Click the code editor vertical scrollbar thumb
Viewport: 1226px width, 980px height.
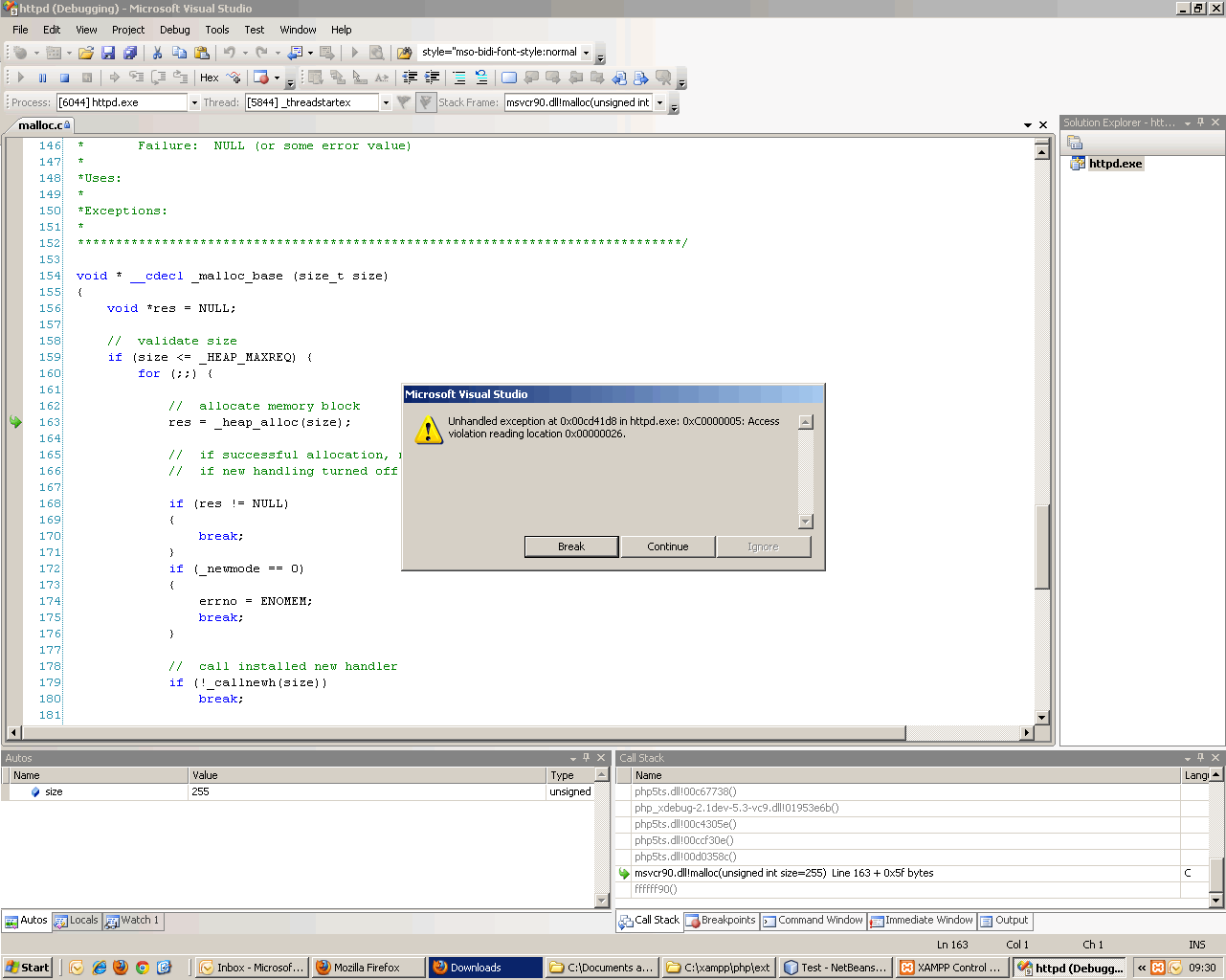tap(1042, 546)
